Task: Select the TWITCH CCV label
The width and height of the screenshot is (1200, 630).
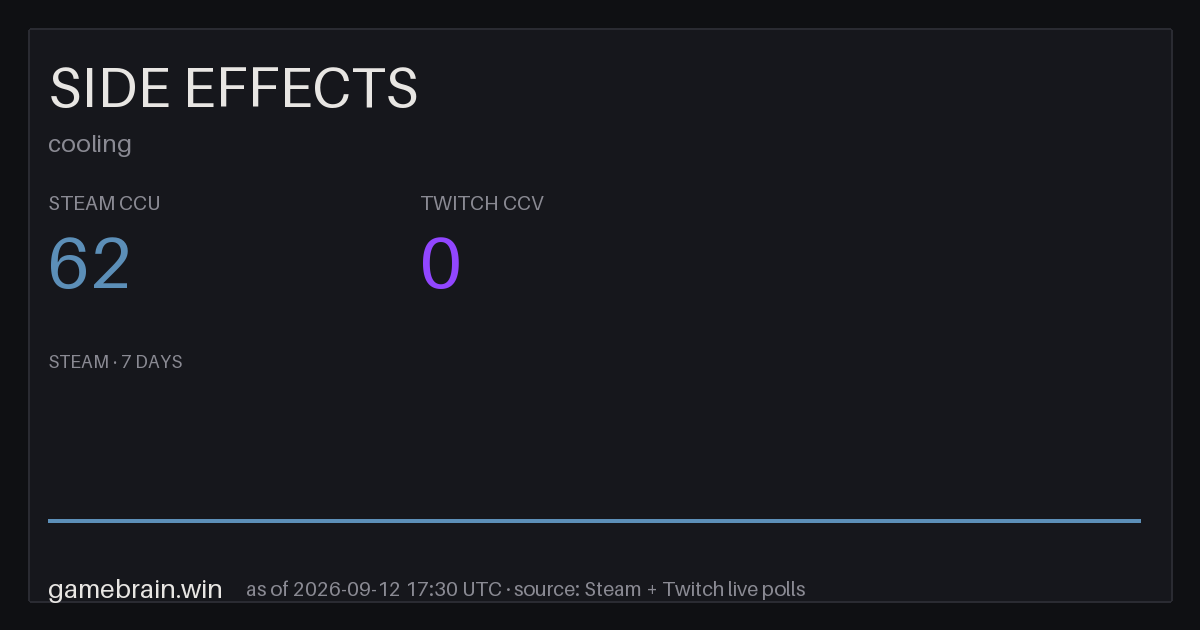Action: click(x=482, y=203)
